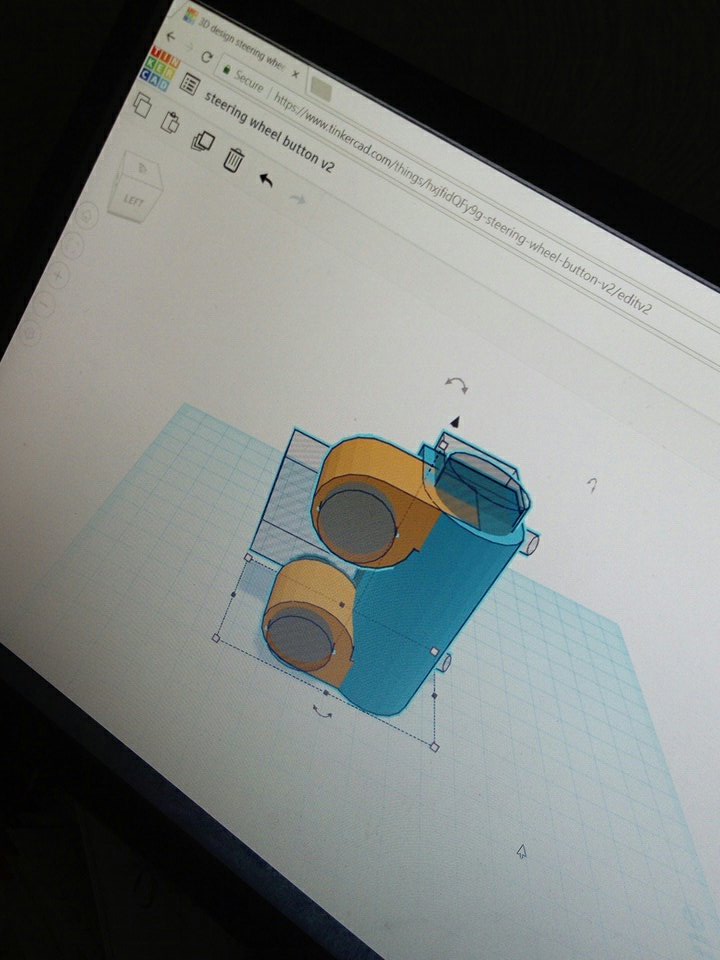The image size is (720, 960).
Task: Delete selection with the trash icon
Action: (x=233, y=160)
